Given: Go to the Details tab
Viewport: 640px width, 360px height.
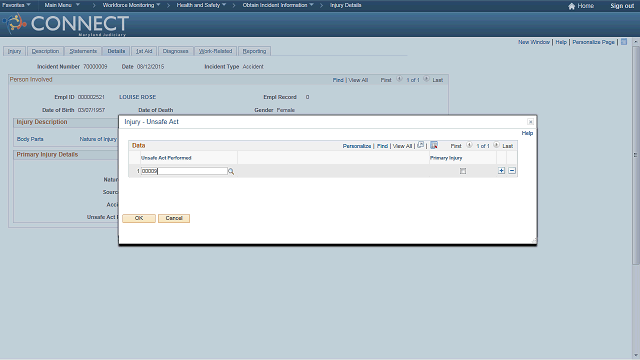Looking at the screenshot, I should (x=116, y=51).
